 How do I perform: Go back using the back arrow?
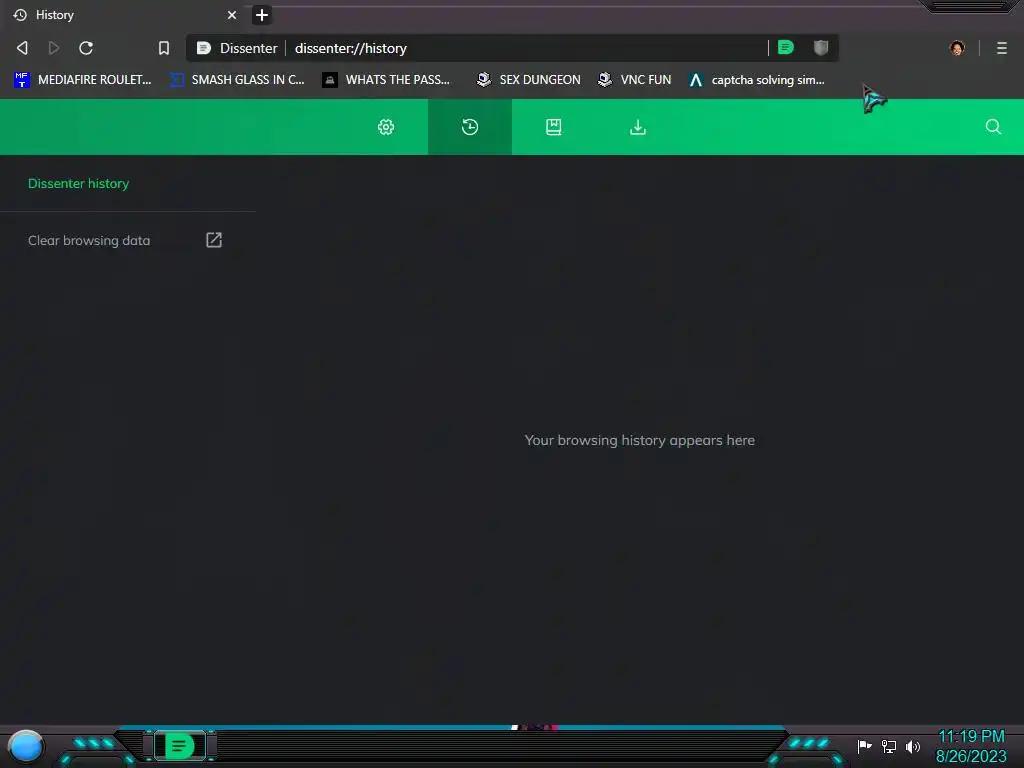coord(22,48)
